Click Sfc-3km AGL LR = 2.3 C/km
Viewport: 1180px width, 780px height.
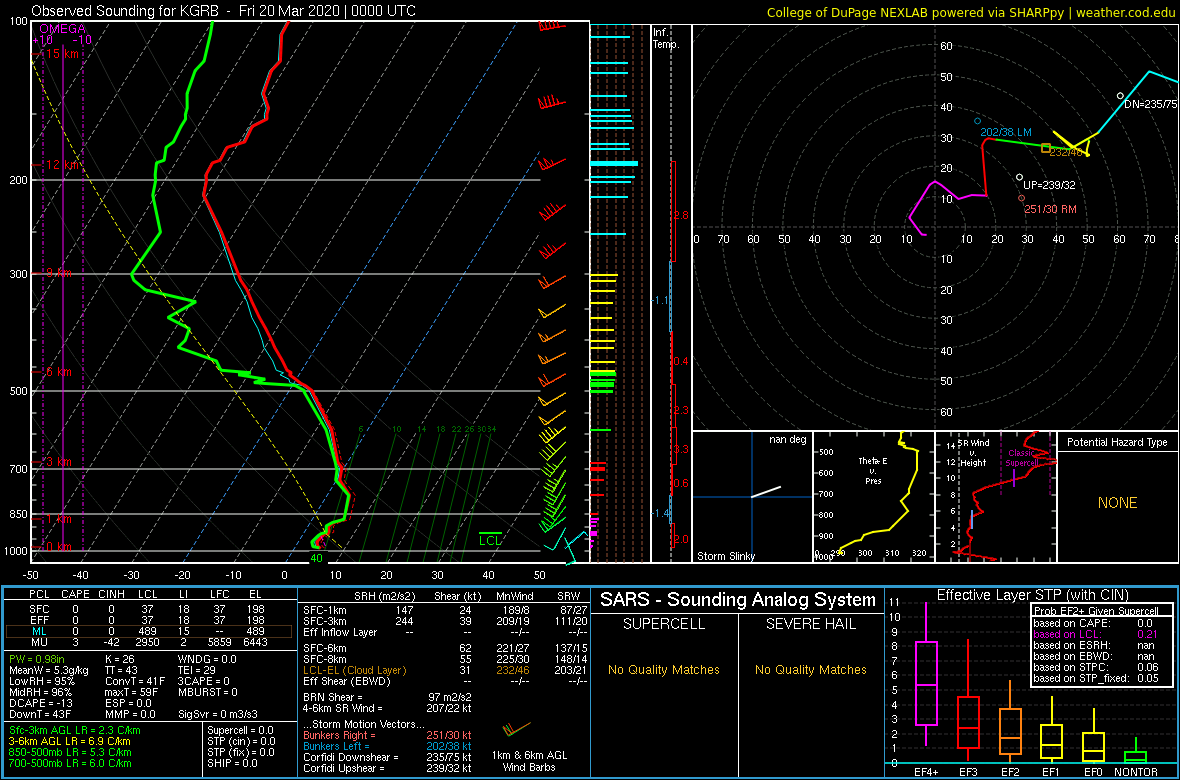coord(75,730)
